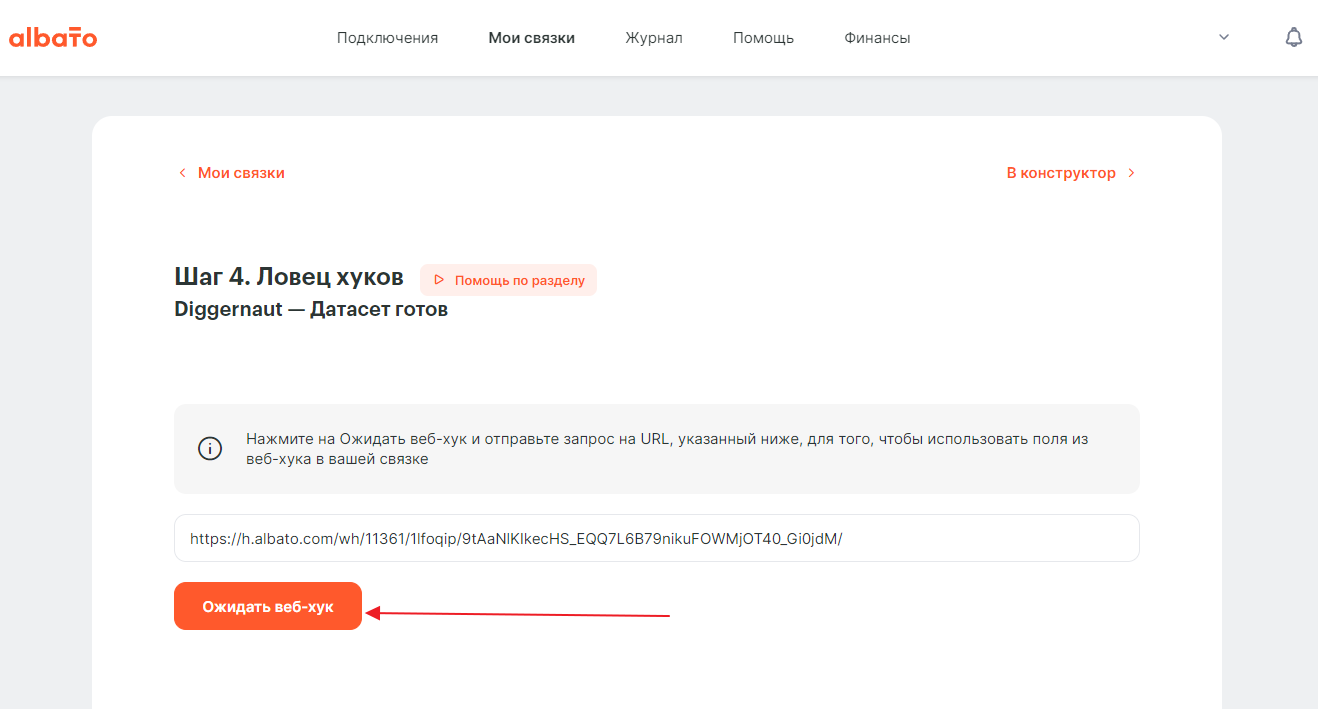Open the notifications bell

point(1293,38)
